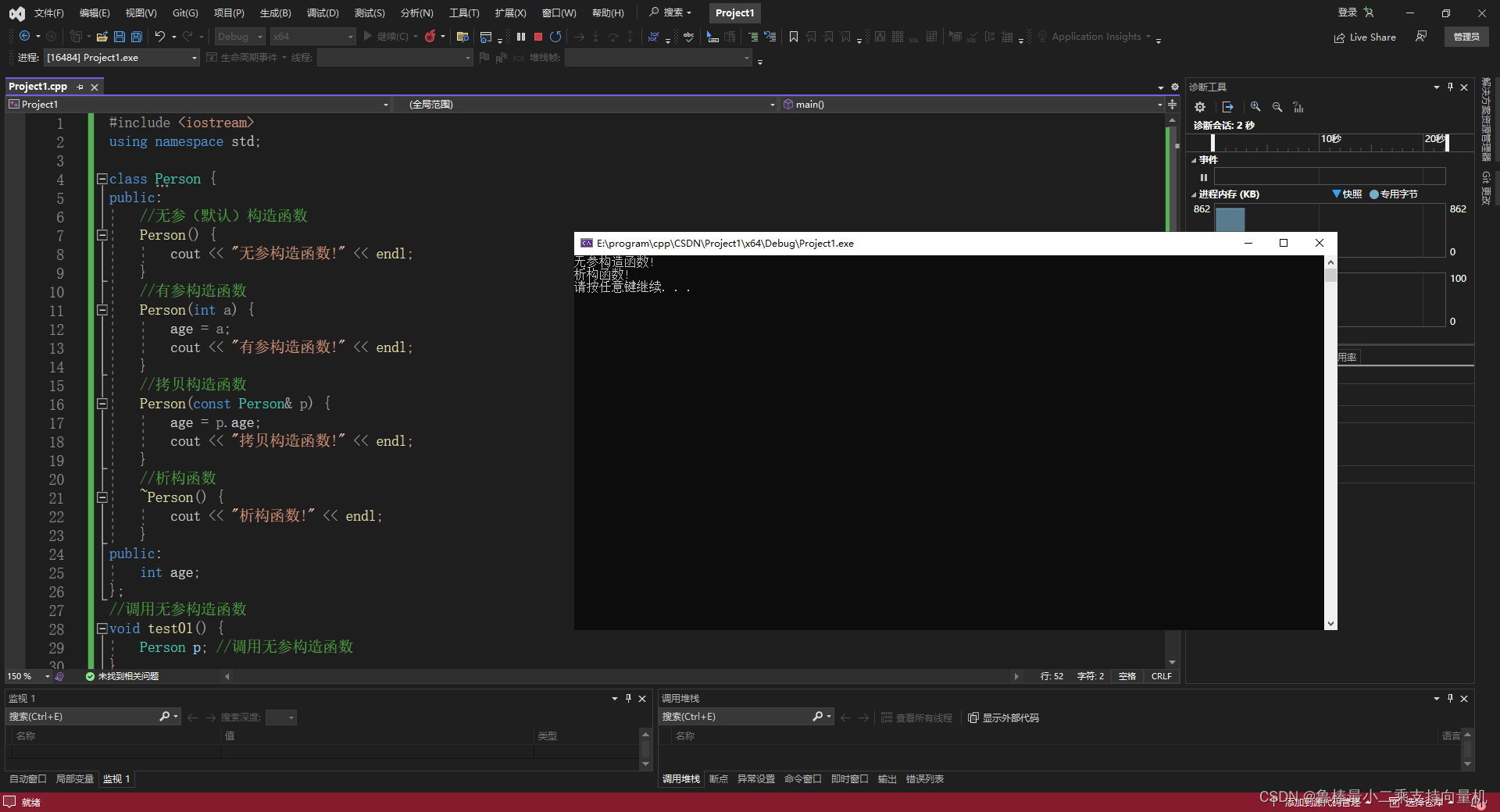Viewport: 1500px width, 812px height.
Task: Collapse the 事件 diagnostics section
Action: (1194, 160)
